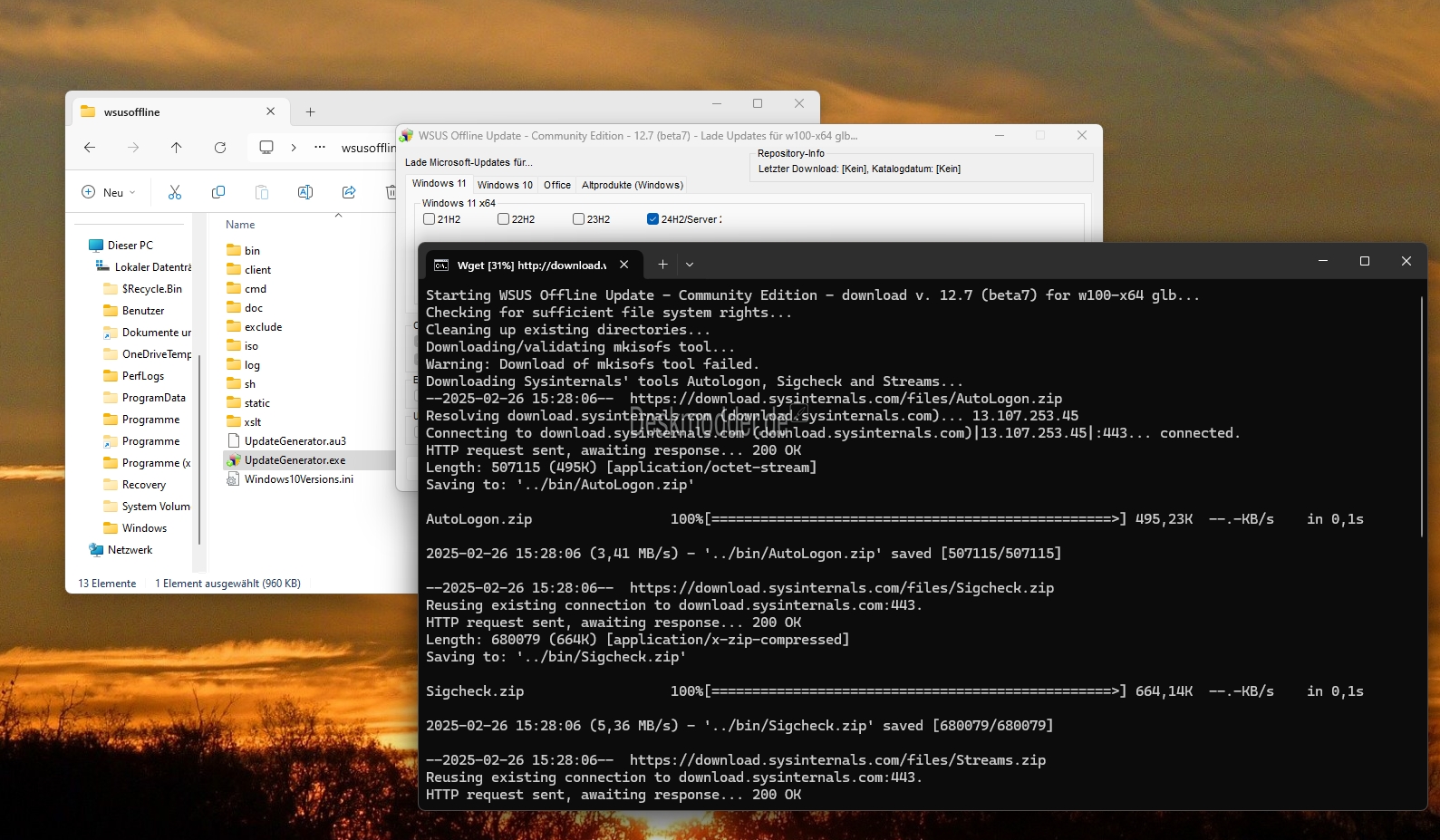The width and height of the screenshot is (1440, 840).
Task: Switch to the Windows 11 tab in WSUS
Action: point(439,184)
